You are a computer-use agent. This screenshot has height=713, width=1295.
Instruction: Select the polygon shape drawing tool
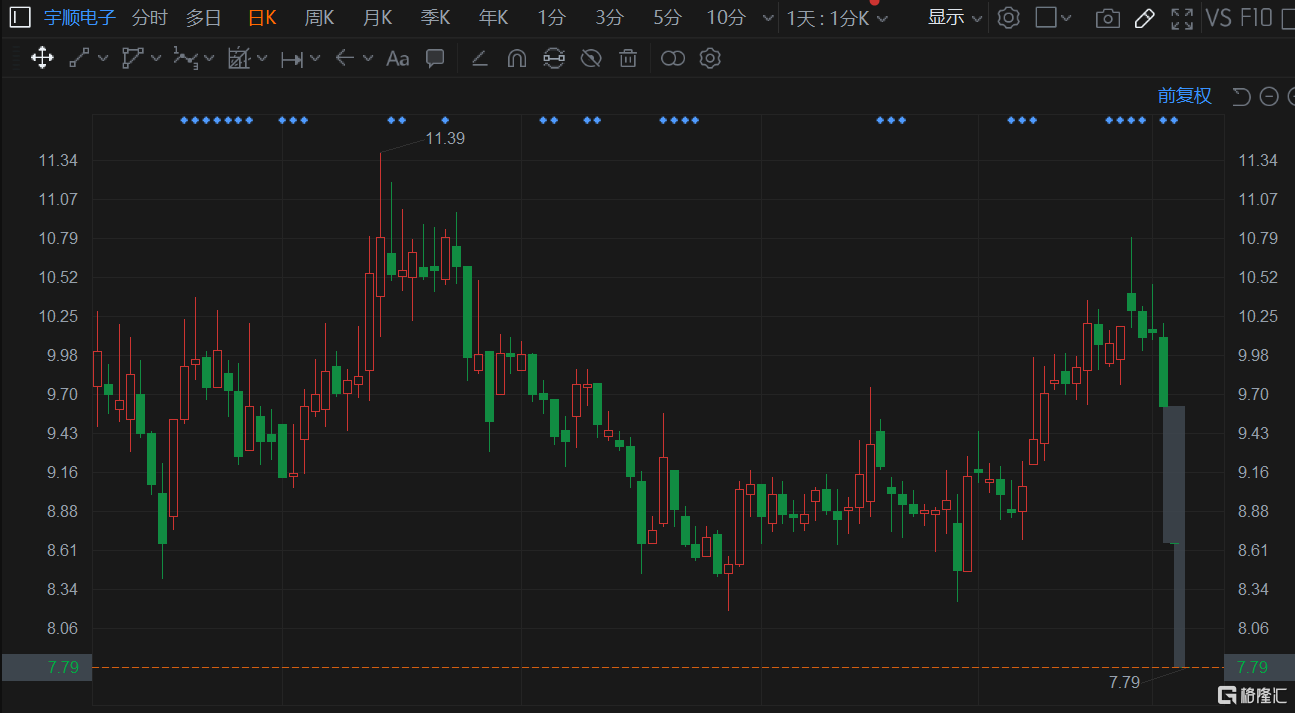click(132, 58)
